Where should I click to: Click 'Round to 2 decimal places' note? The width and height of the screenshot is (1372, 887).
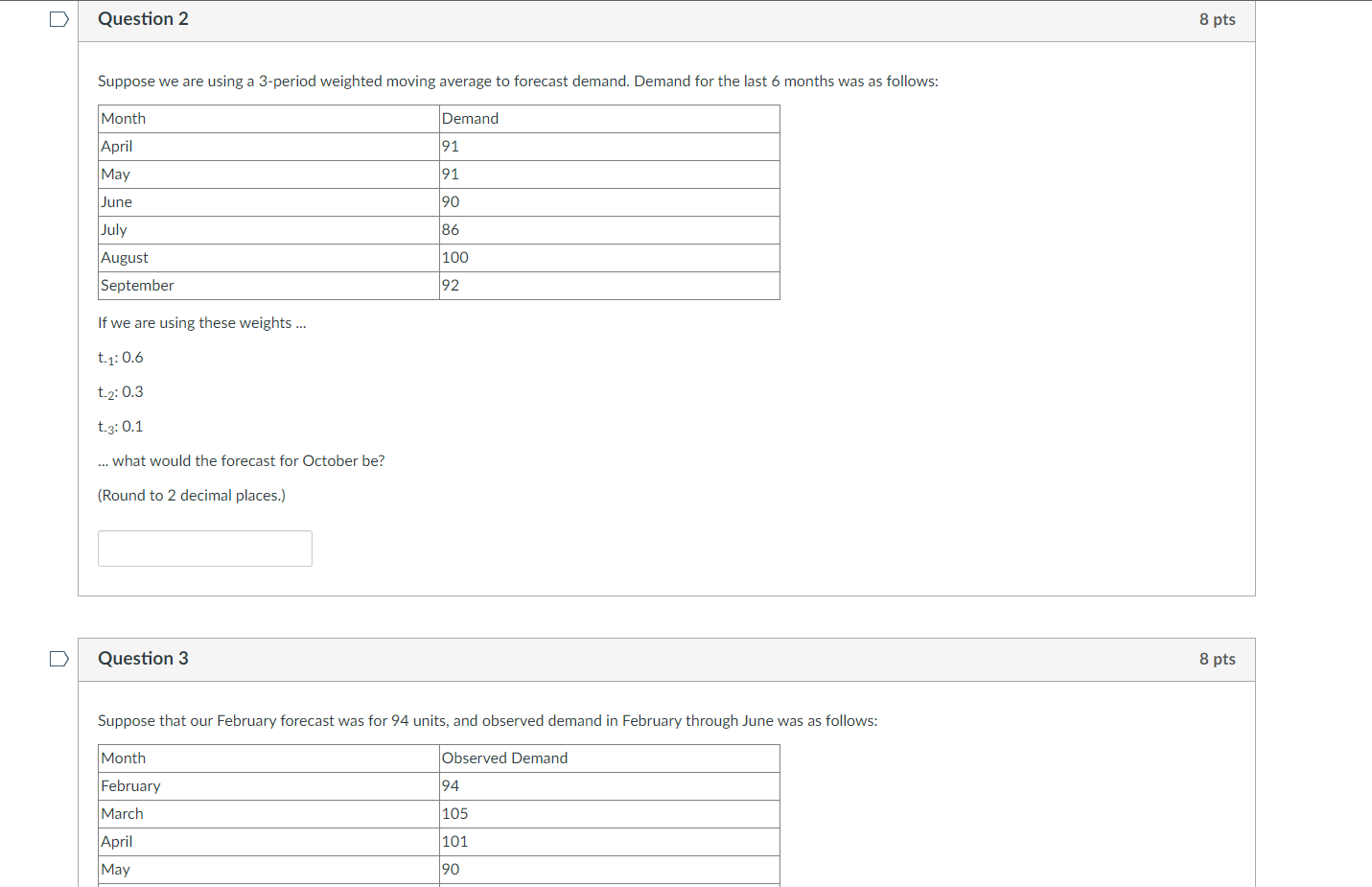pyautogui.click(x=192, y=496)
